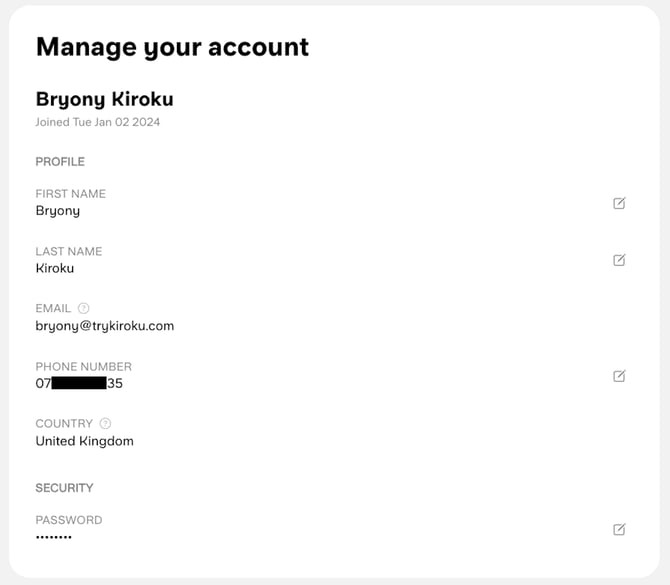Open the phone number edit icon
The width and height of the screenshot is (670, 585).
pos(619,376)
